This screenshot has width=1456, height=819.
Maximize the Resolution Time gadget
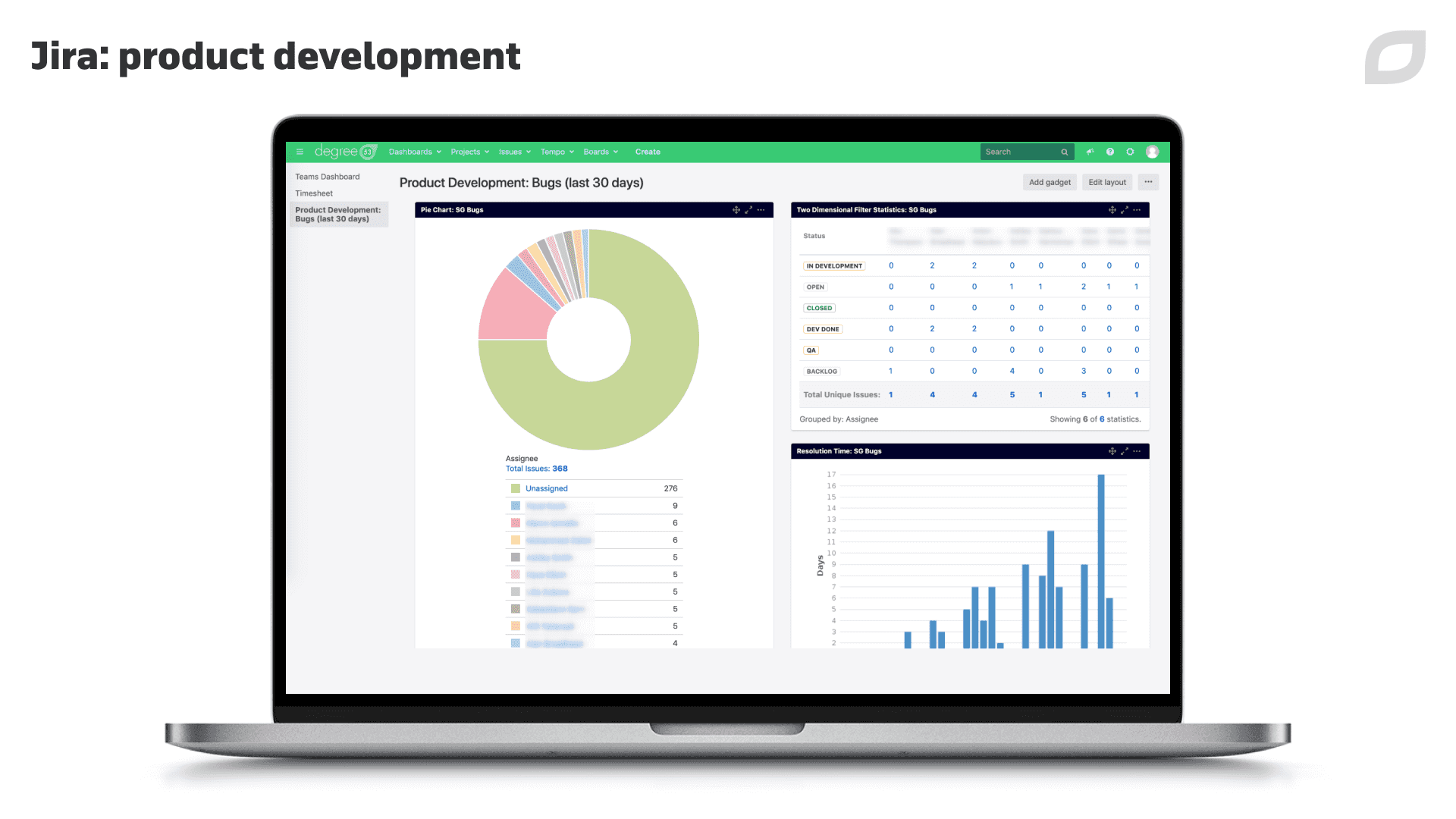(x=1125, y=451)
